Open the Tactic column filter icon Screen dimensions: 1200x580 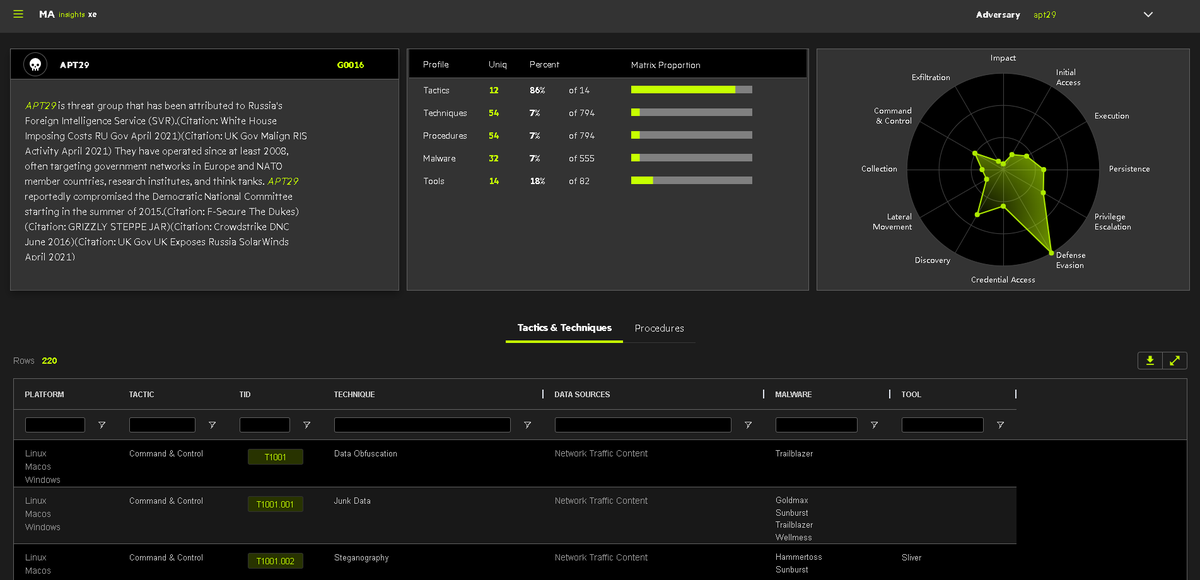click(x=212, y=425)
